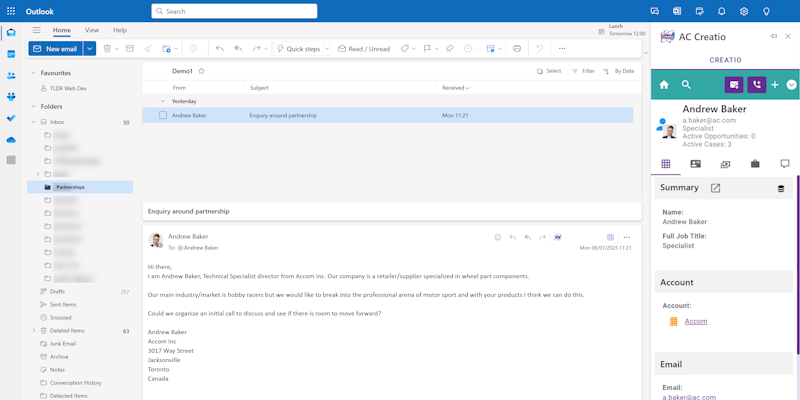Open message more actions ellipsis
This screenshot has width=800, height=400.
click(627, 237)
